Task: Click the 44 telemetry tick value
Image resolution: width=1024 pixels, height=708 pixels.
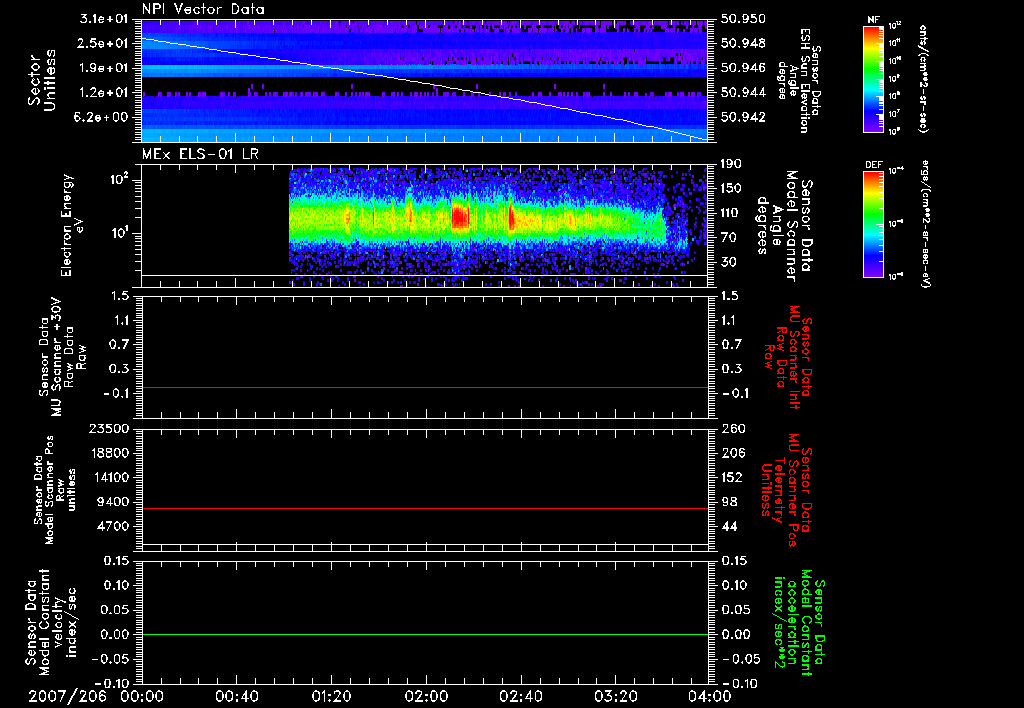Action: tap(729, 526)
